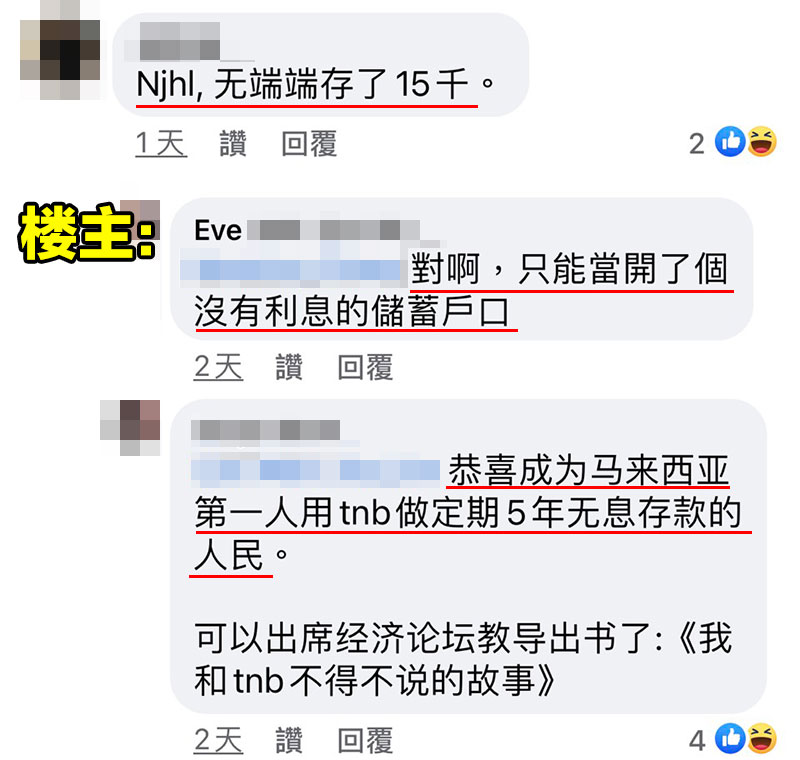Click the like reaction icon on the last comment
Viewport: 800px width, 760px height.
(730, 738)
